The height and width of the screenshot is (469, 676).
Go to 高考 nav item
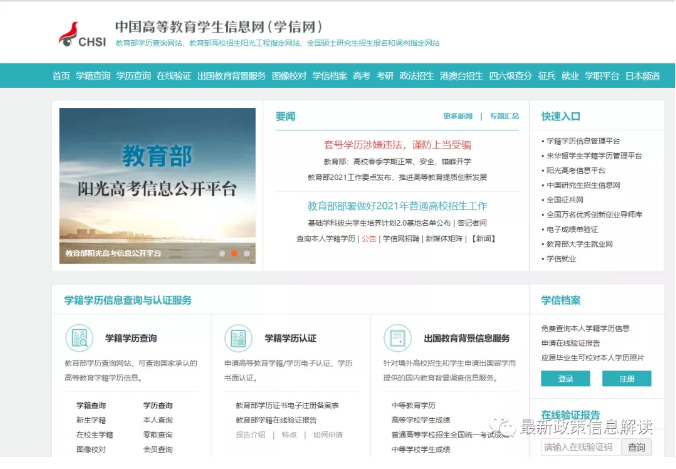click(x=361, y=76)
